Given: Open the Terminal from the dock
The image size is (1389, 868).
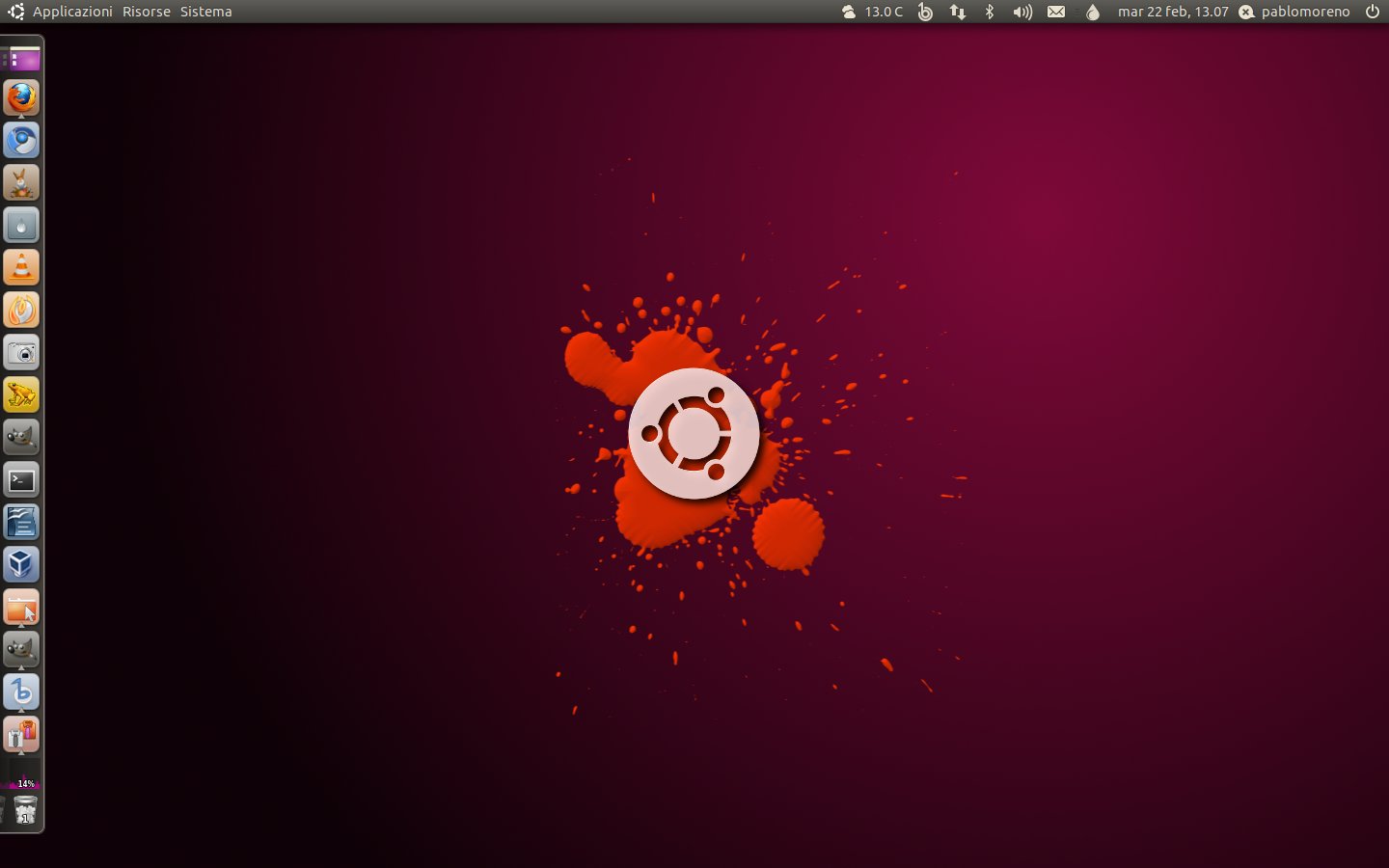Looking at the screenshot, I should pyautogui.click(x=21, y=480).
